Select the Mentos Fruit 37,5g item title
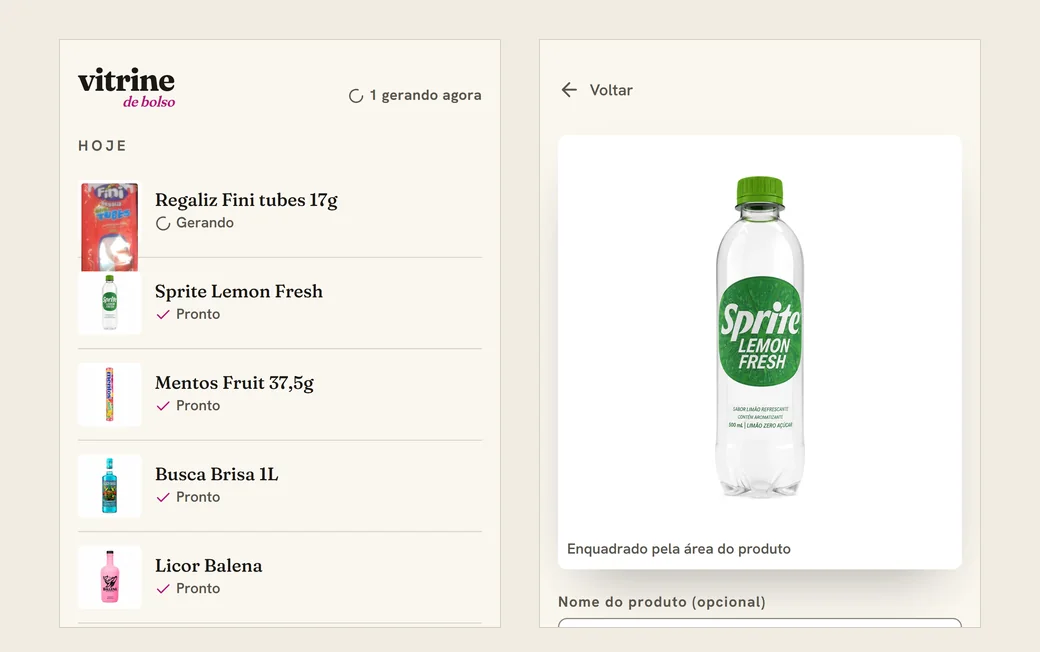 pos(234,383)
